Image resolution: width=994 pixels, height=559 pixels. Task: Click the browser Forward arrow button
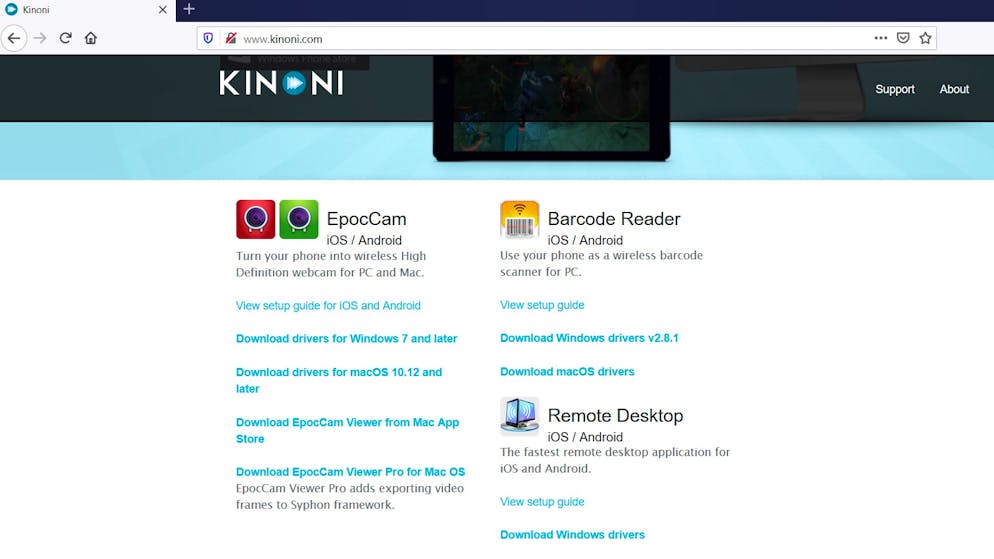coord(40,38)
